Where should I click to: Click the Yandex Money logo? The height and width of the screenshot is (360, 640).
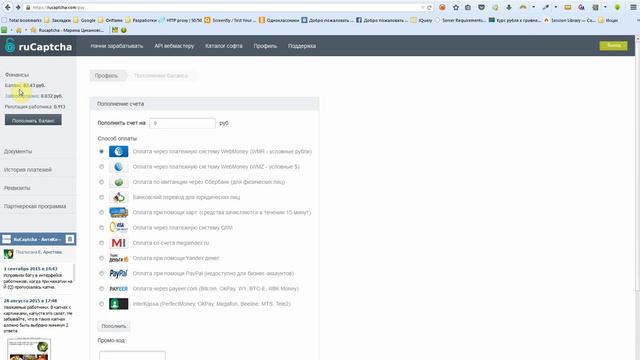coord(118,258)
